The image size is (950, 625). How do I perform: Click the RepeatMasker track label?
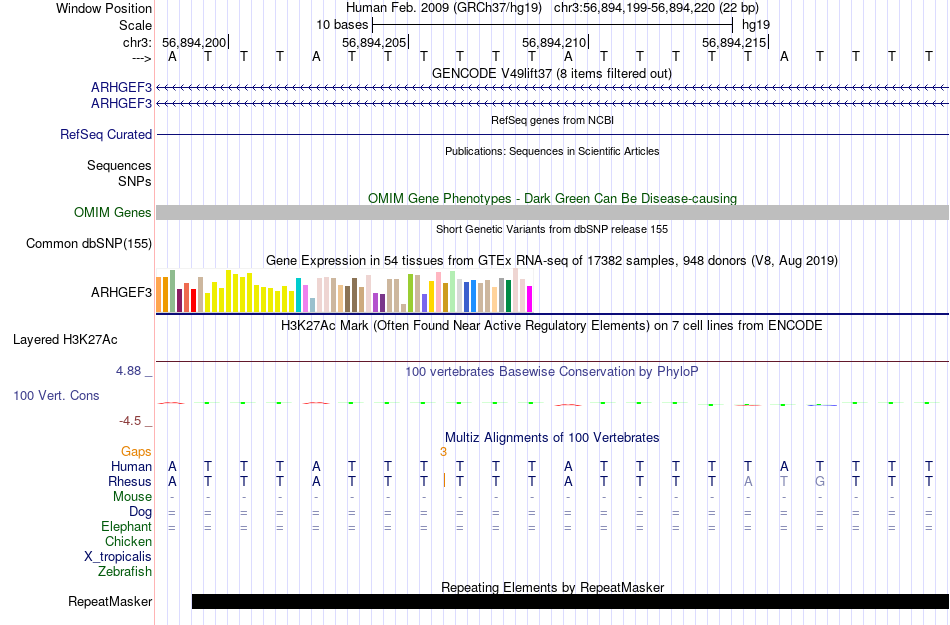point(110,601)
